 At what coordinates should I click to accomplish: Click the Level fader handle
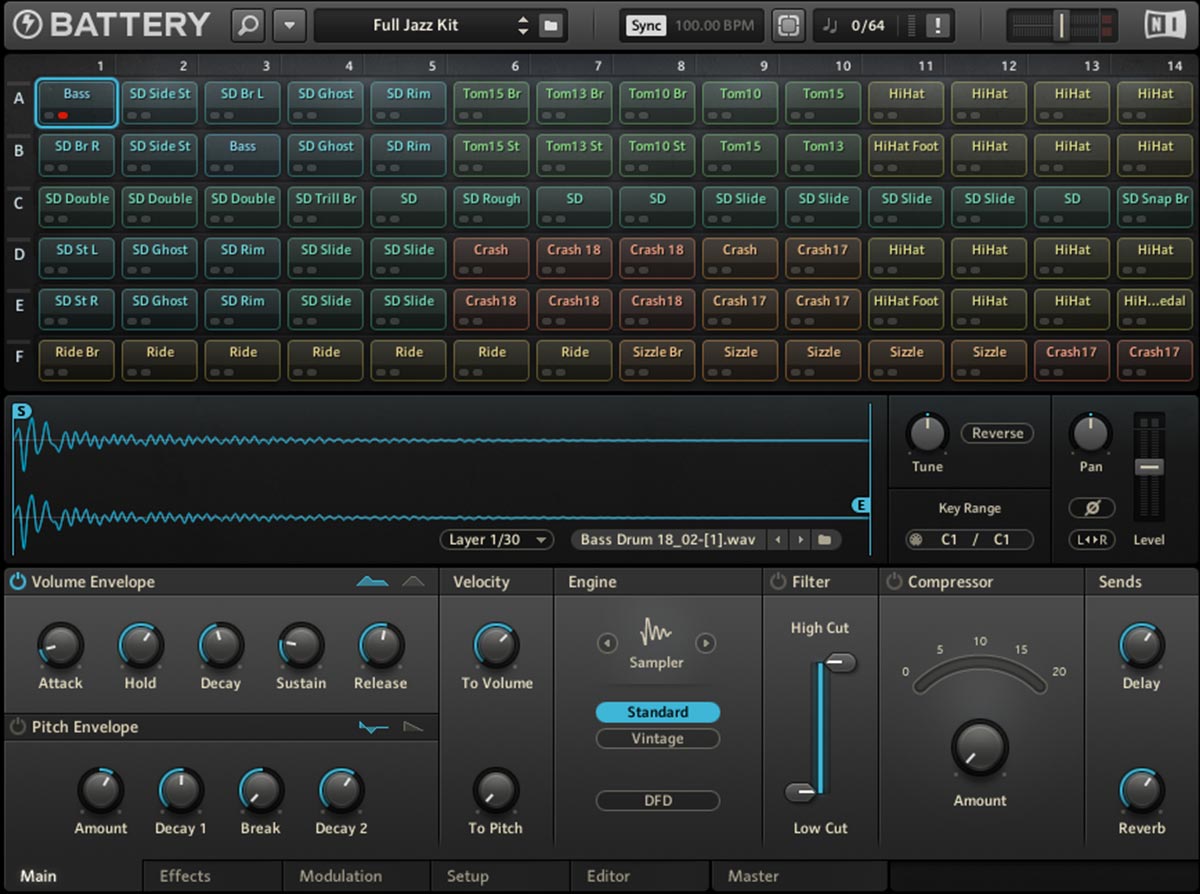point(1149,466)
